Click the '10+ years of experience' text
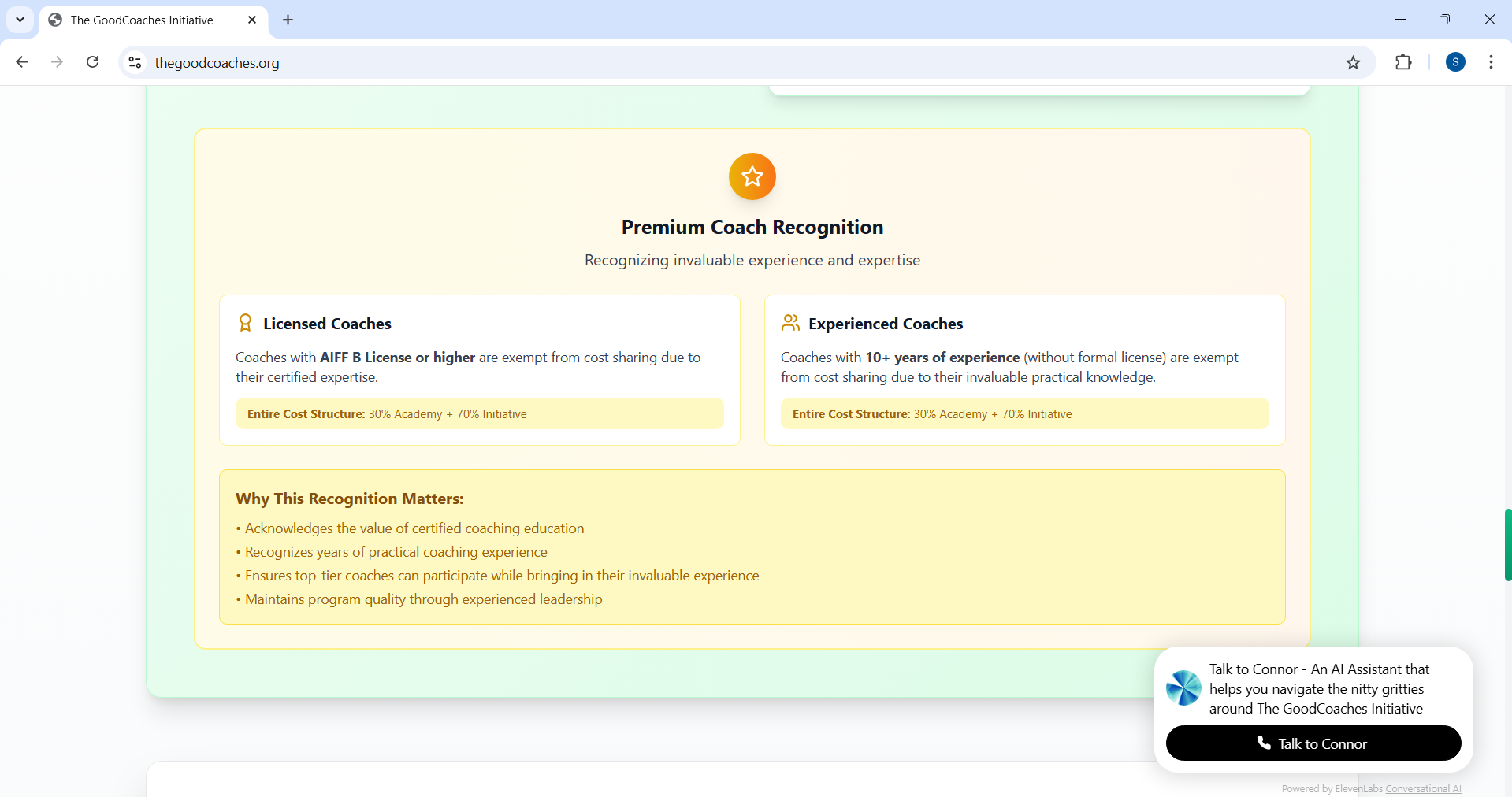 coord(942,358)
